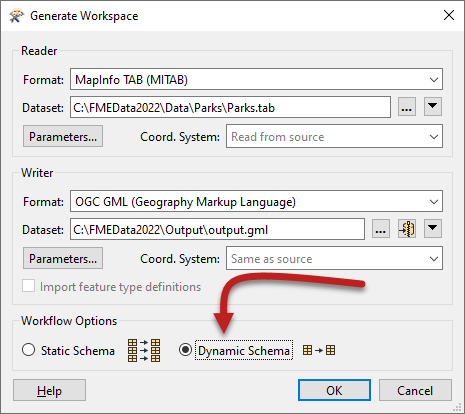Click the Writer Parameters button
The height and width of the screenshot is (414, 465).
pyautogui.click(x=63, y=258)
